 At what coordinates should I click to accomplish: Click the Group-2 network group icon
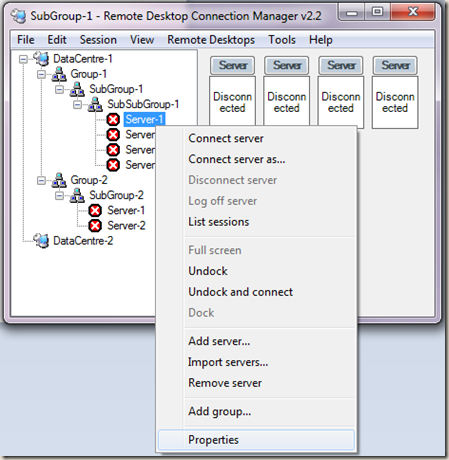coord(59,180)
